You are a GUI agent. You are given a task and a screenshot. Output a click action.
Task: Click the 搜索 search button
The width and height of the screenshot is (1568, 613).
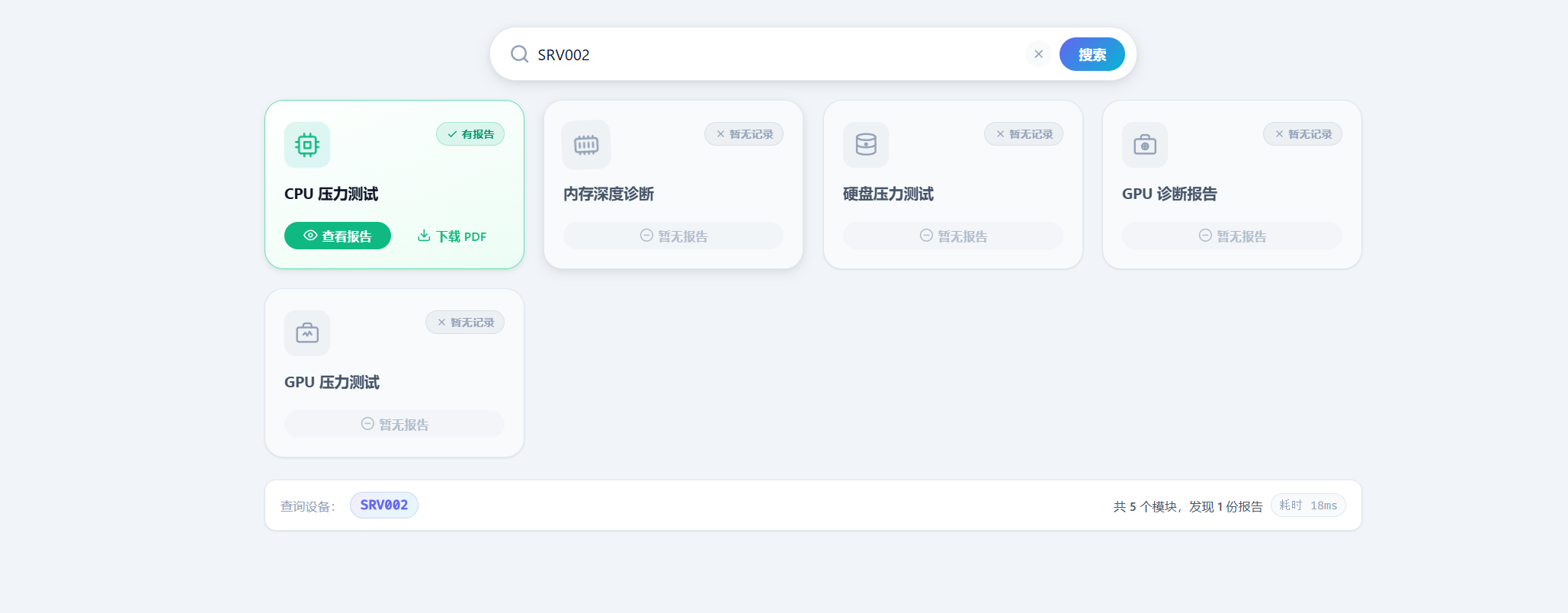[1092, 54]
